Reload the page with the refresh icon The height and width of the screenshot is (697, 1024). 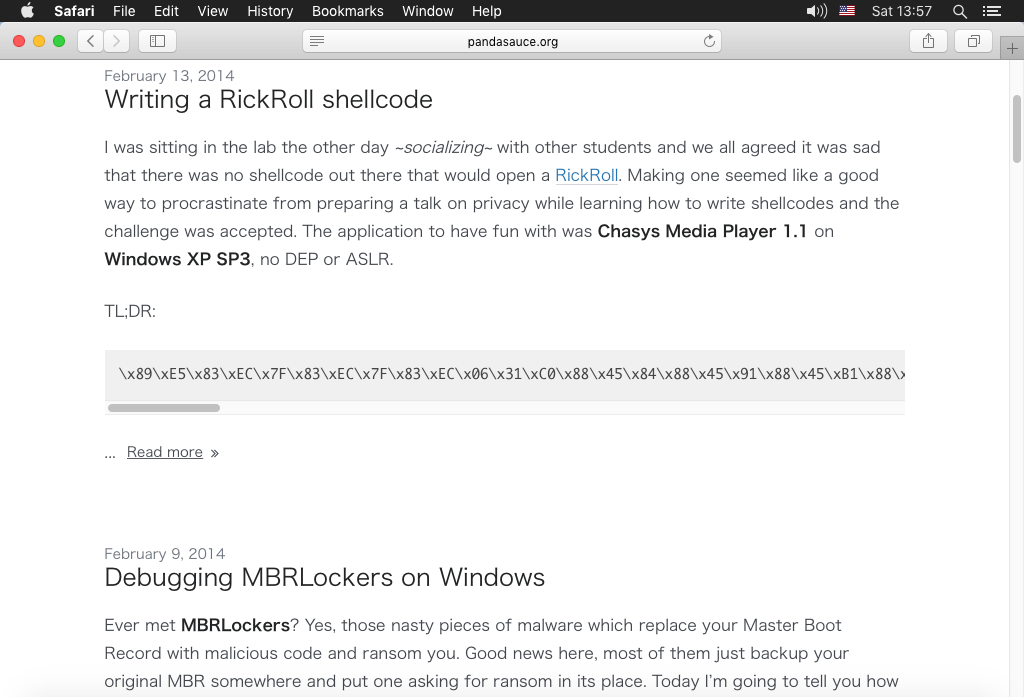(709, 41)
